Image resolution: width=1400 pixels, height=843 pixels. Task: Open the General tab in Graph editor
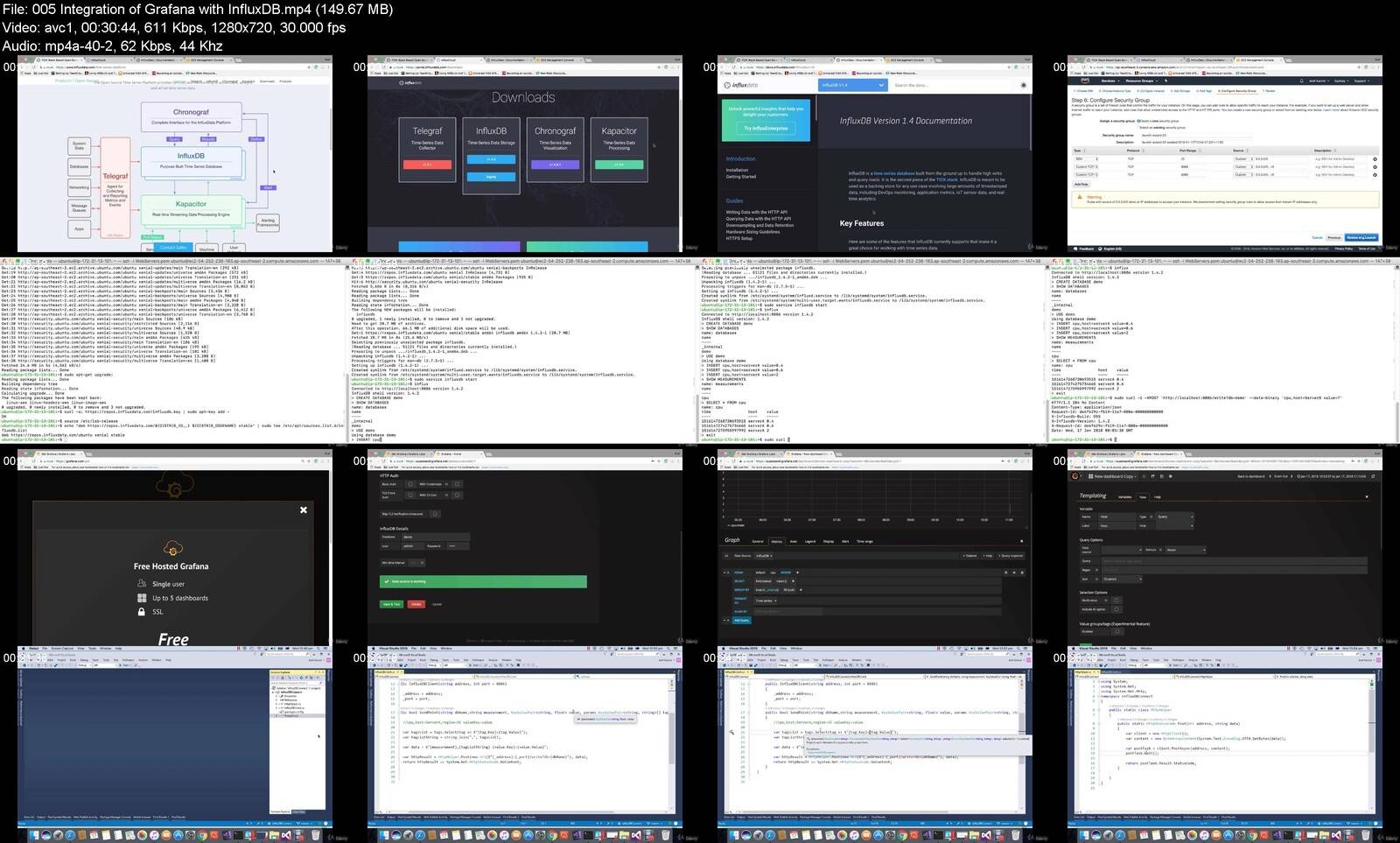758,542
